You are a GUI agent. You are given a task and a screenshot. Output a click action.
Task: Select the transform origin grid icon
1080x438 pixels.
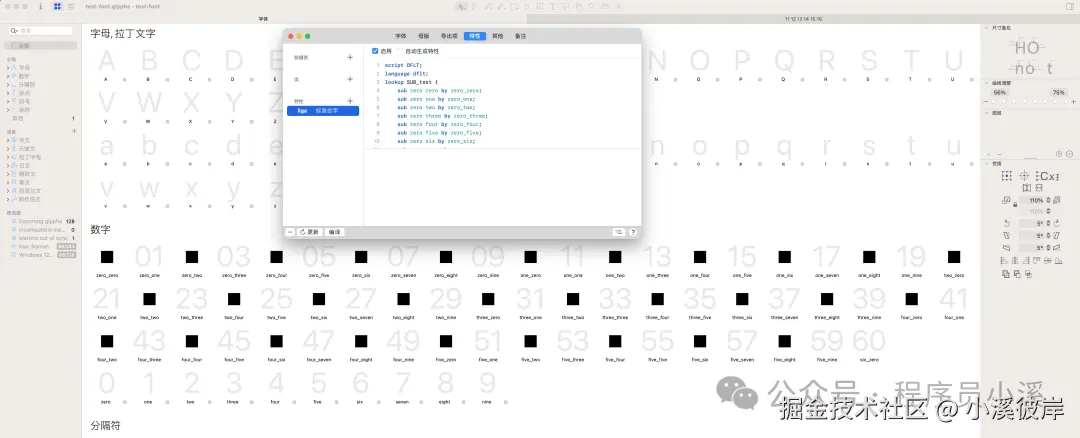(1006, 176)
